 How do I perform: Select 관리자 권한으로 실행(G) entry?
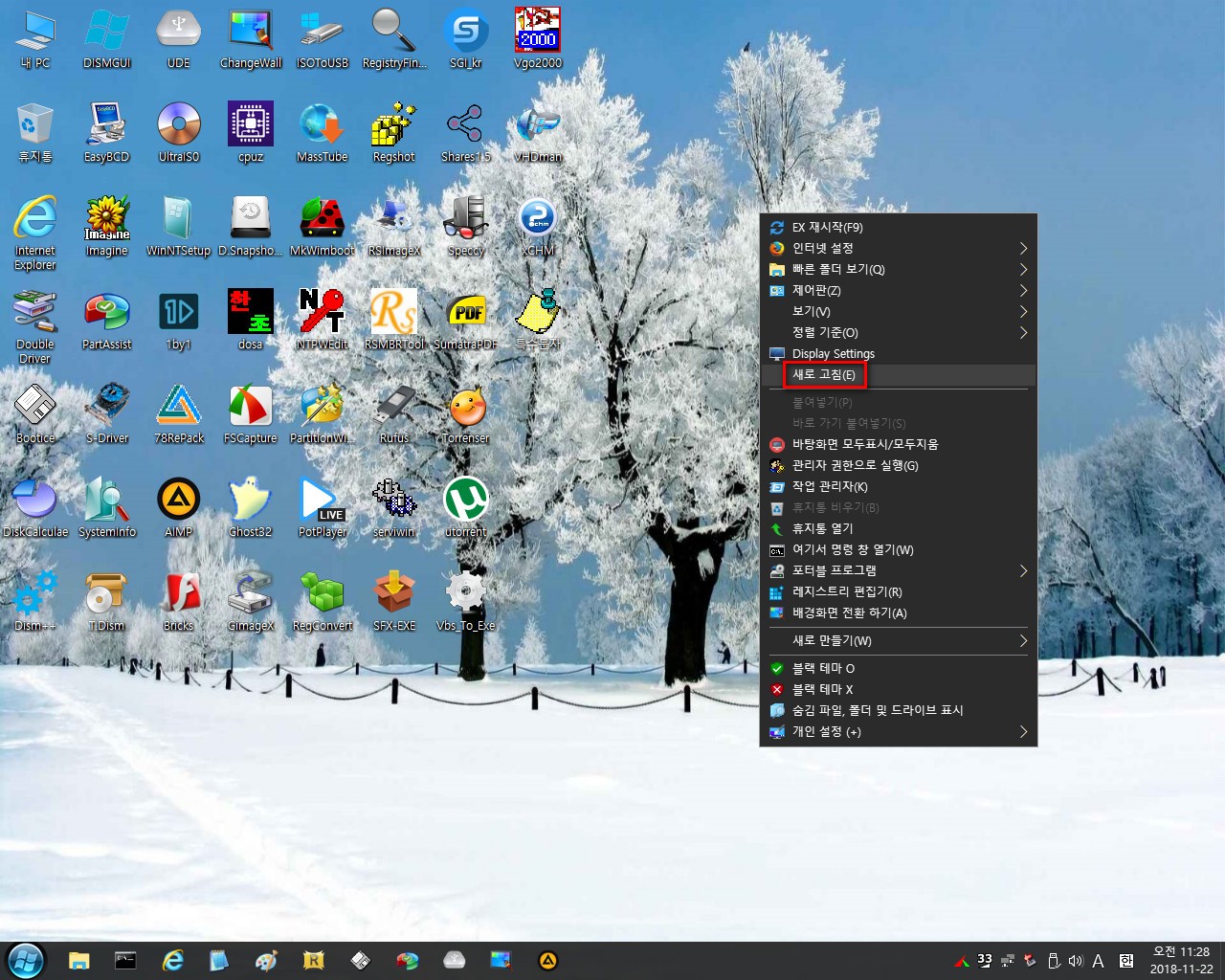point(899,465)
